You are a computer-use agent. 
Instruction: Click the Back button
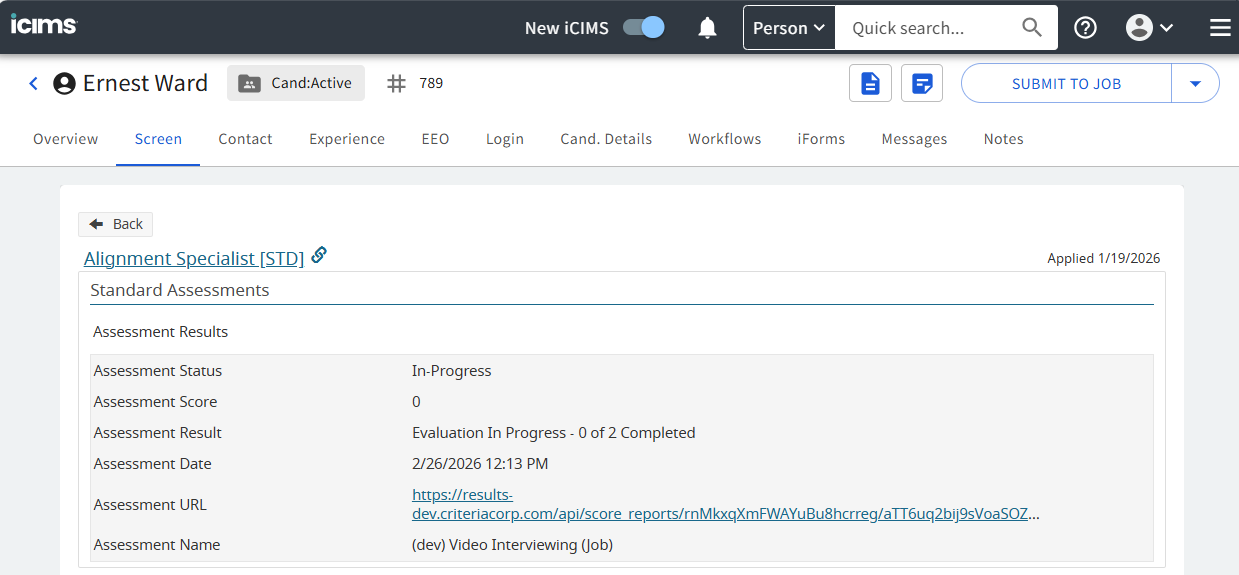pyautogui.click(x=116, y=224)
